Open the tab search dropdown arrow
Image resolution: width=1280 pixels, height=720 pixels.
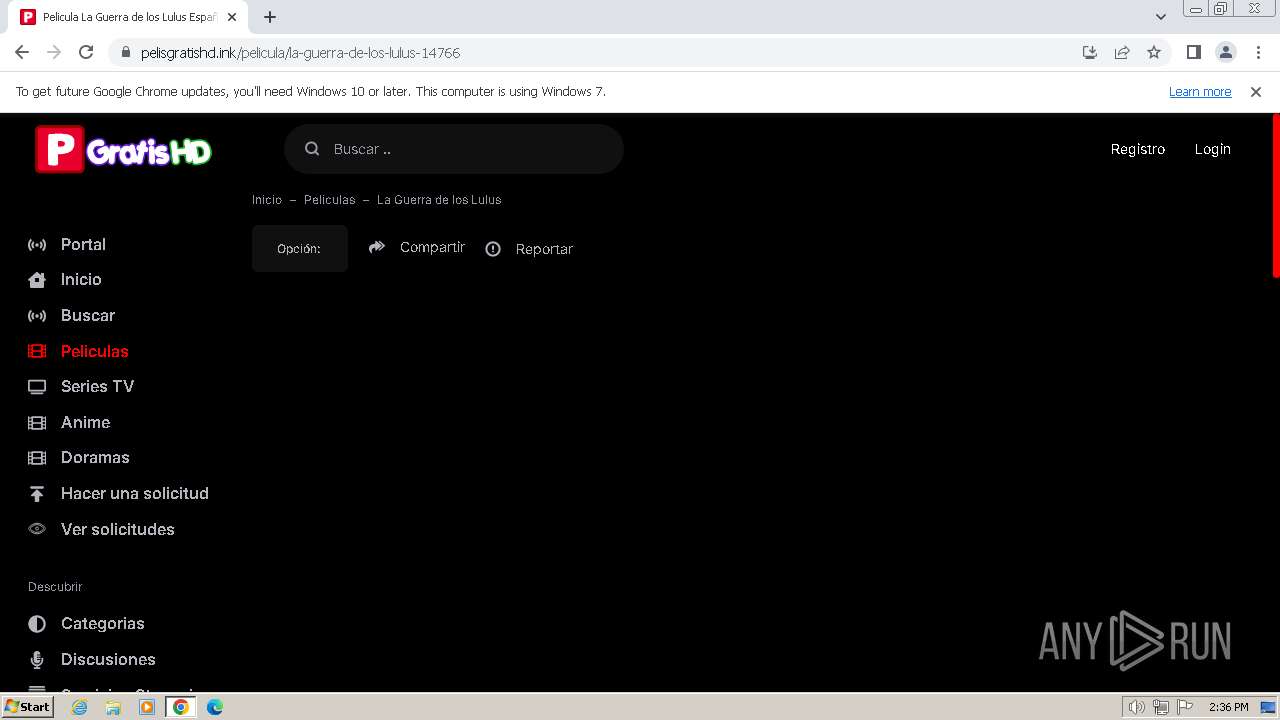(1161, 17)
